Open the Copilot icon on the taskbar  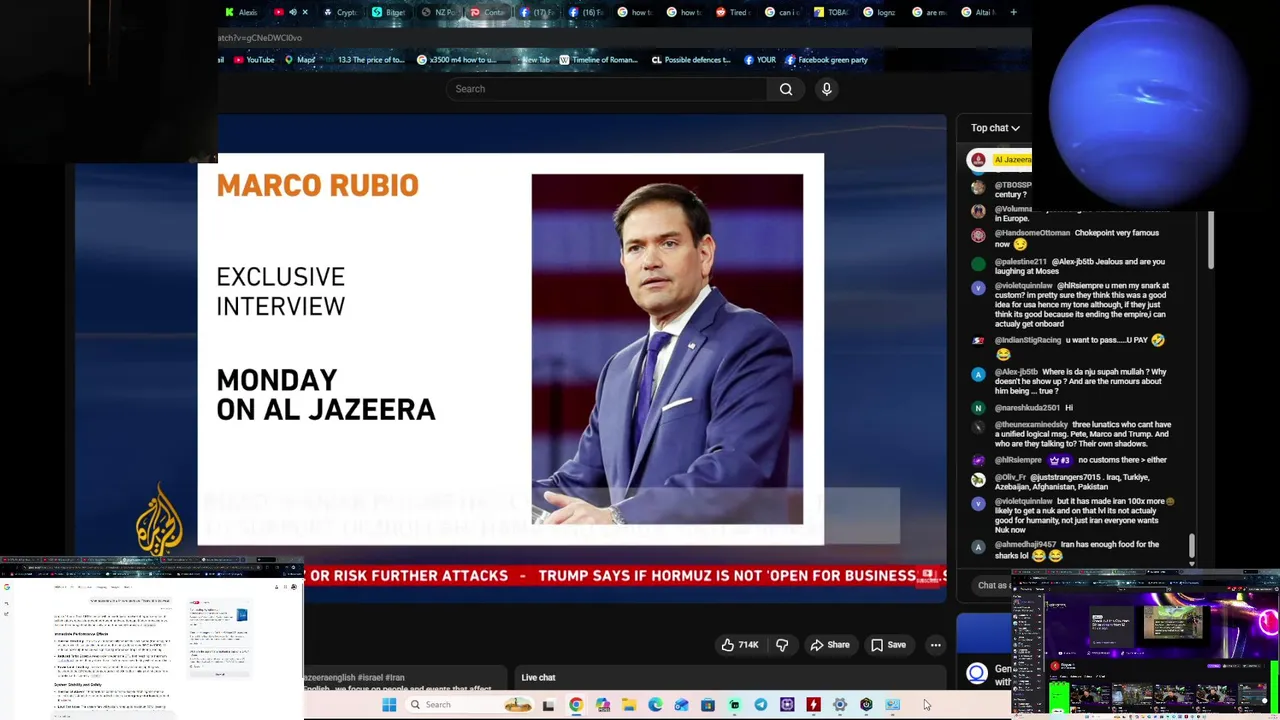coord(602,705)
